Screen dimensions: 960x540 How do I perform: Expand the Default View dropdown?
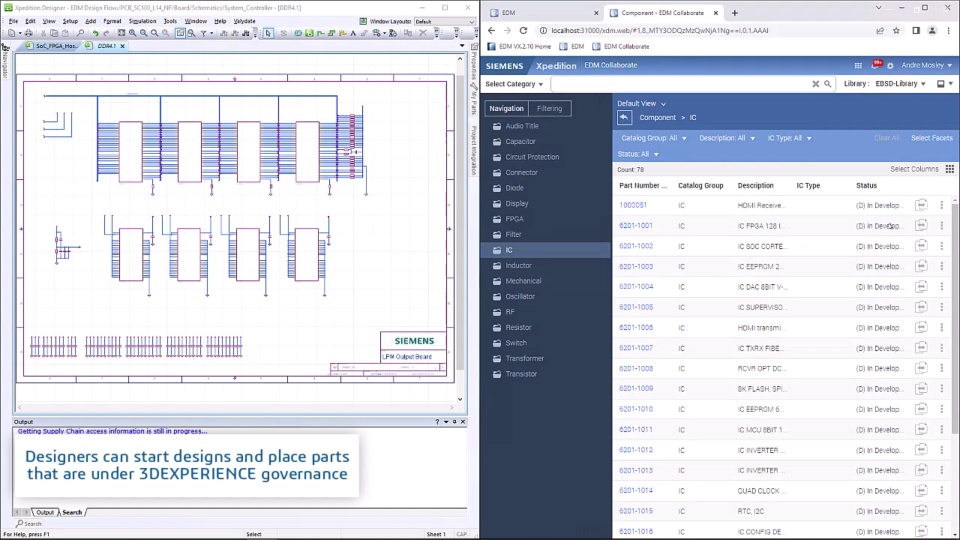641,103
